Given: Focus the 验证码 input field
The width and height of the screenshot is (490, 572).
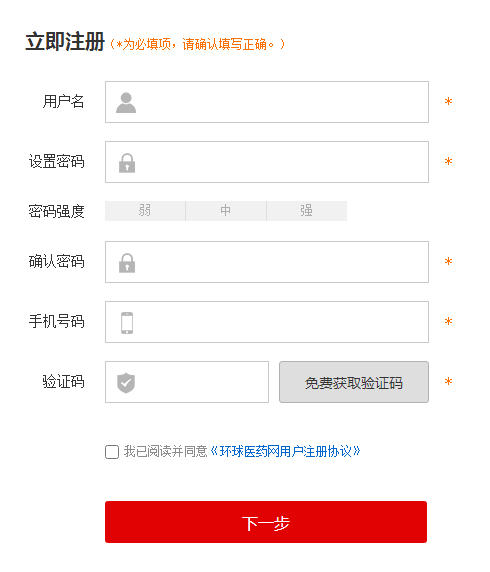Looking at the screenshot, I should pyautogui.click(x=187, y=382).
